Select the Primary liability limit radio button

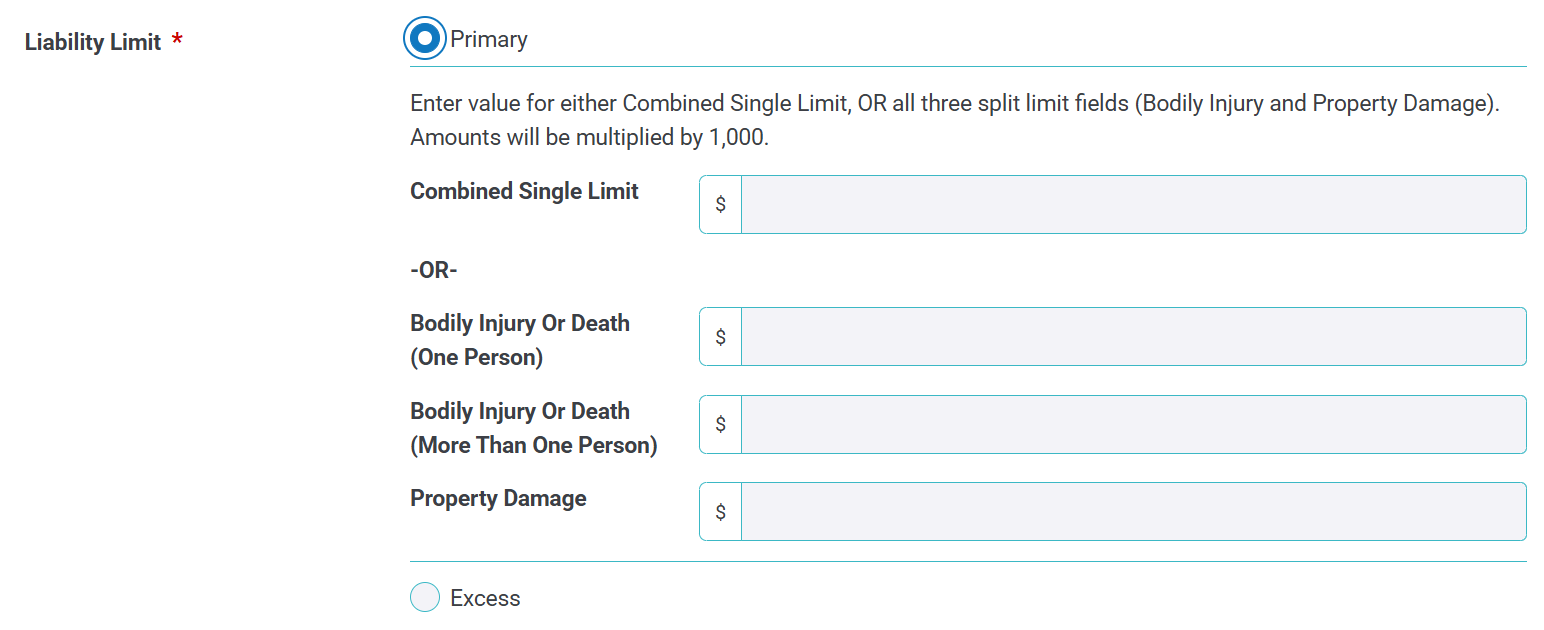424,37
